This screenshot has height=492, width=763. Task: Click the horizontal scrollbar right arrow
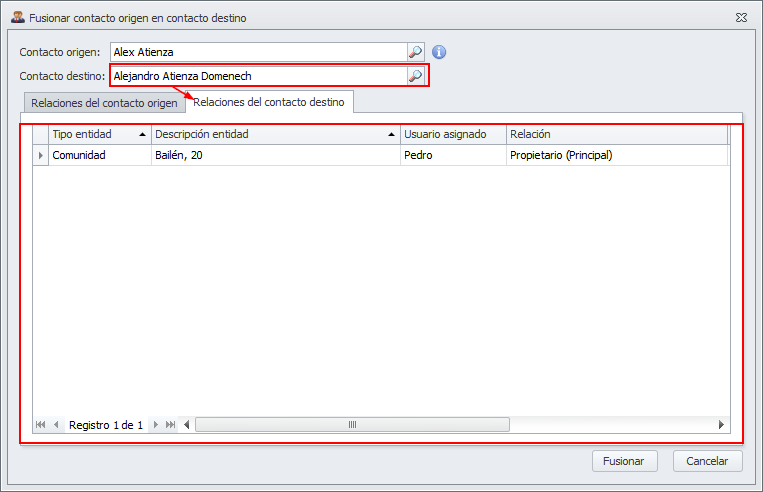721,425
